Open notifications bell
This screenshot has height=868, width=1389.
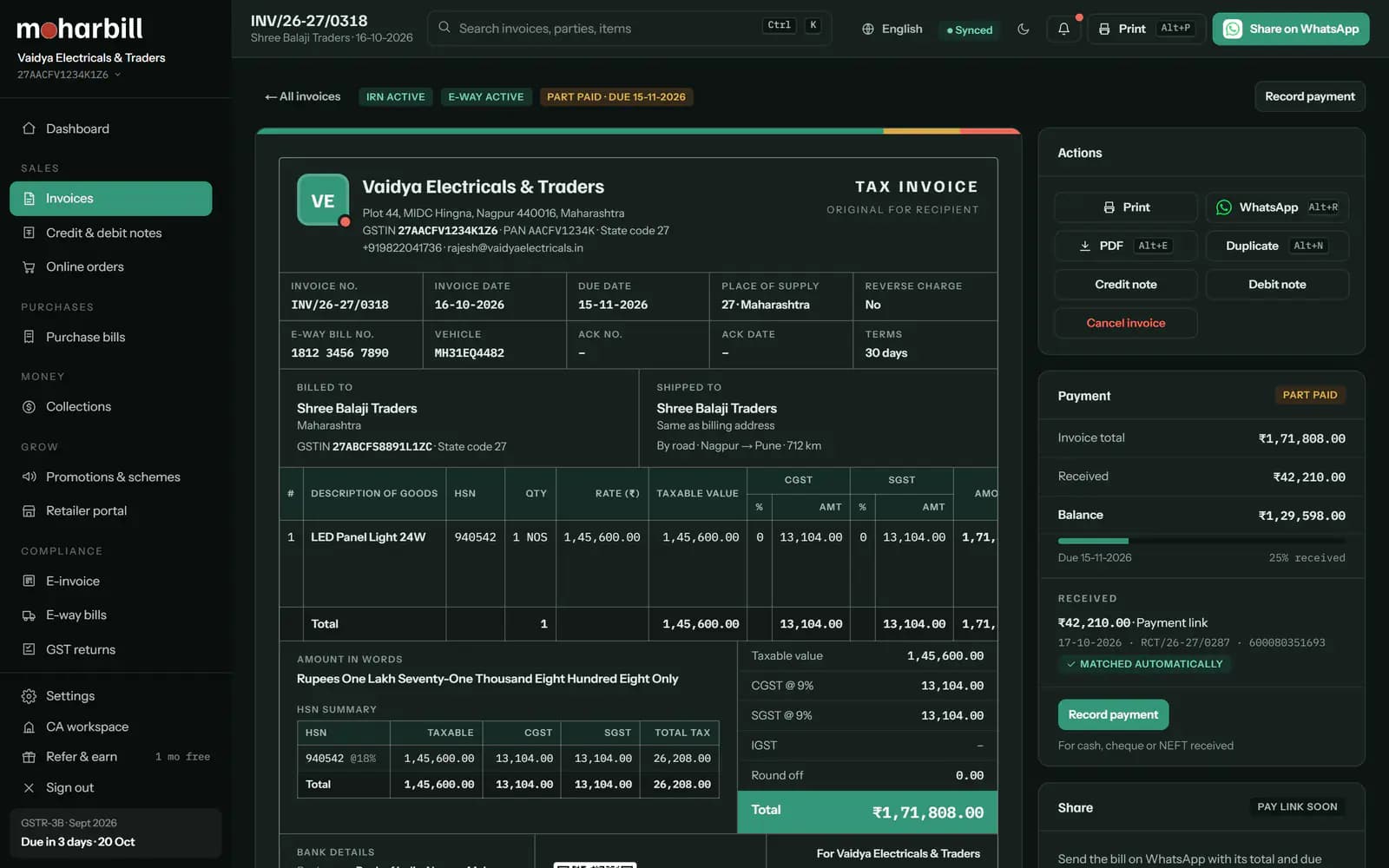point(1063,29)
